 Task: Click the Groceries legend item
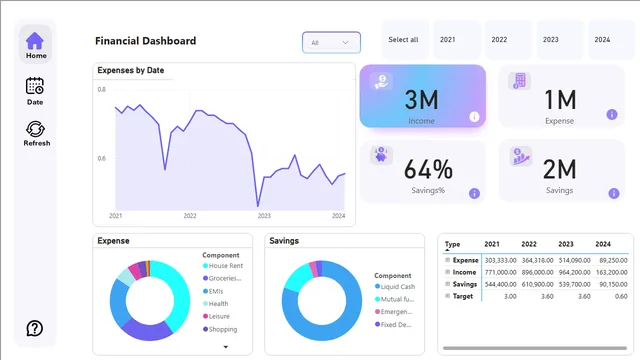[x=222, y=278]
